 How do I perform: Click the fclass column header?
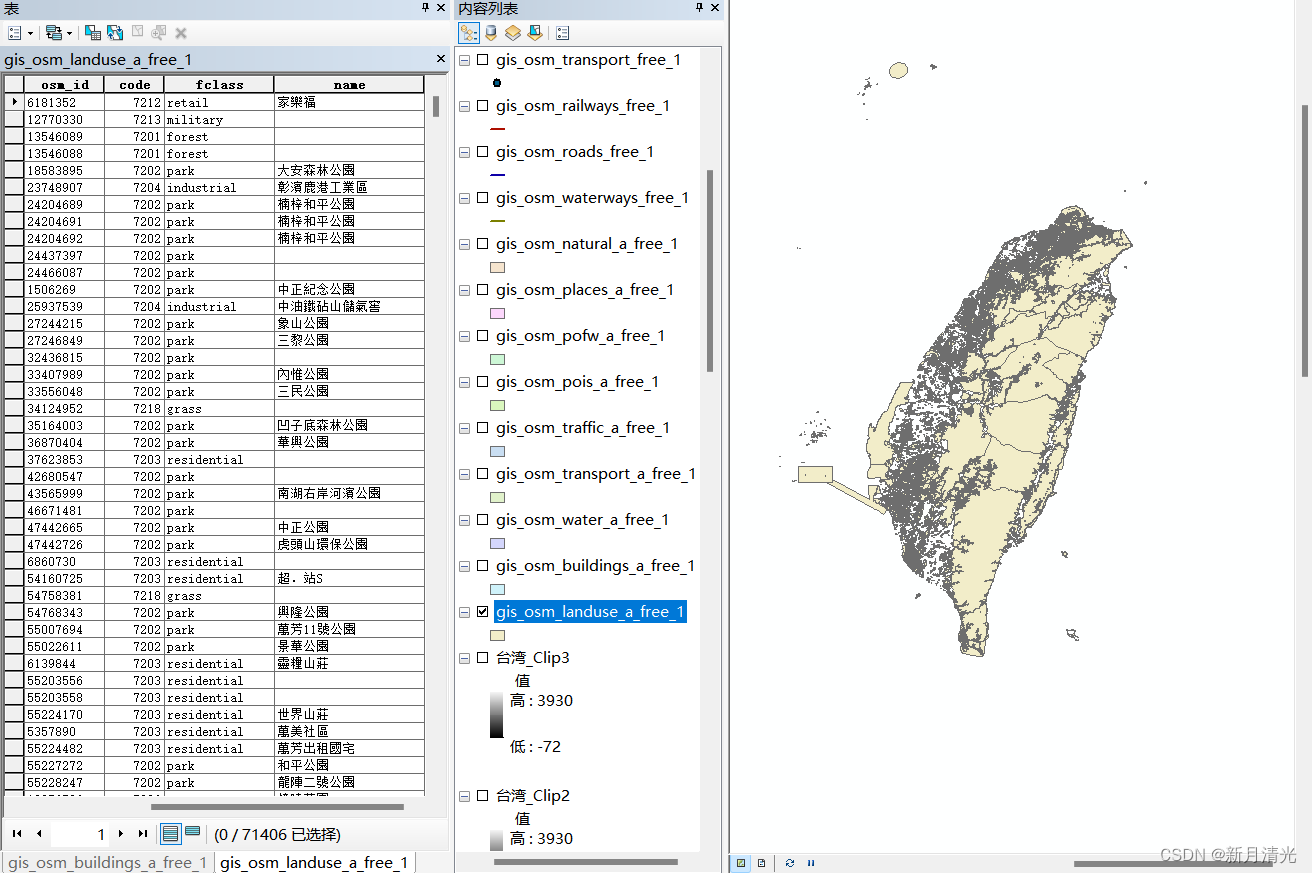(x=219, y=85)
